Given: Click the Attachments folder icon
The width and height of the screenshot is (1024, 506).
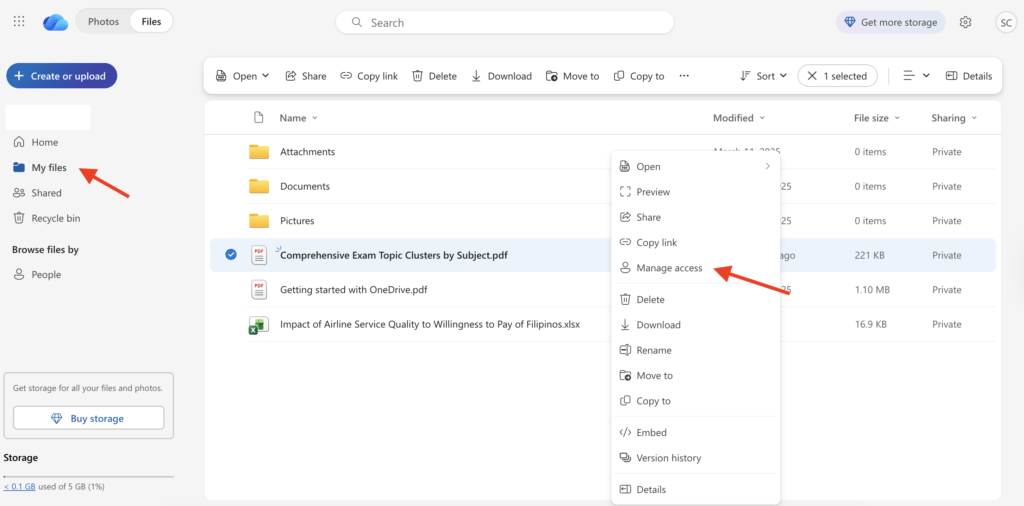Looking at the screenshot, I should [259, 152].
